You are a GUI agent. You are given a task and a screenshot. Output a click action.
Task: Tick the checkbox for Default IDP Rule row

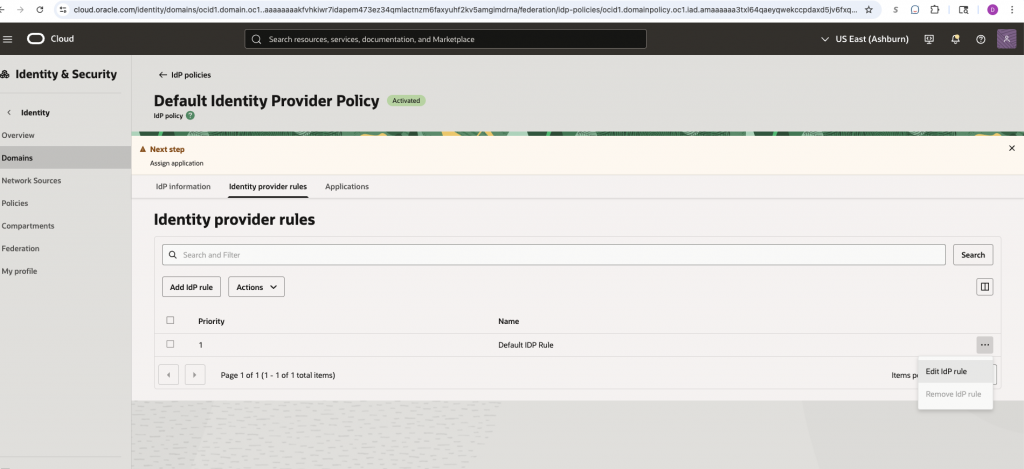coord(170,344)
